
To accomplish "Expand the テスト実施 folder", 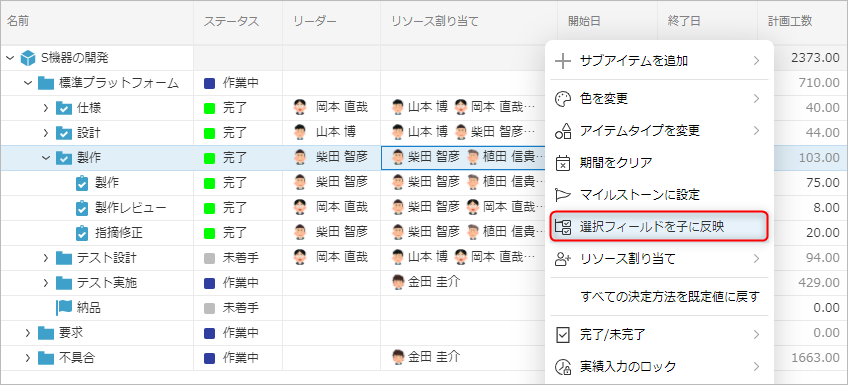I will click(x=46, y=283).
